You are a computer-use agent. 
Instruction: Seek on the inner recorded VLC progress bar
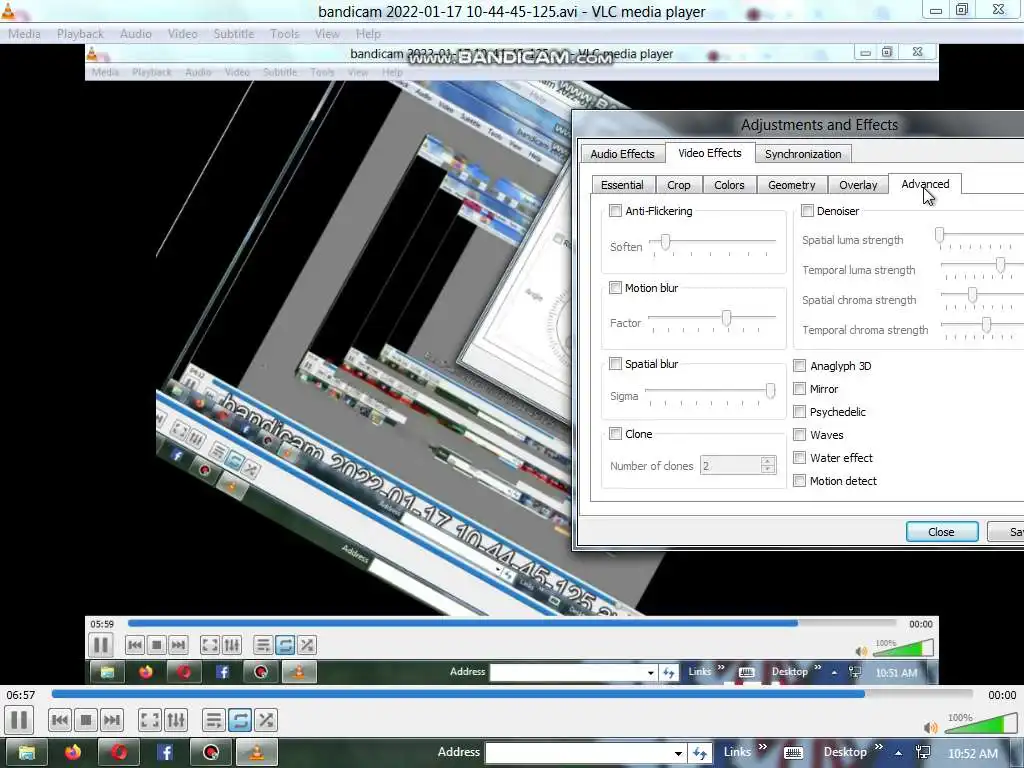513,623
